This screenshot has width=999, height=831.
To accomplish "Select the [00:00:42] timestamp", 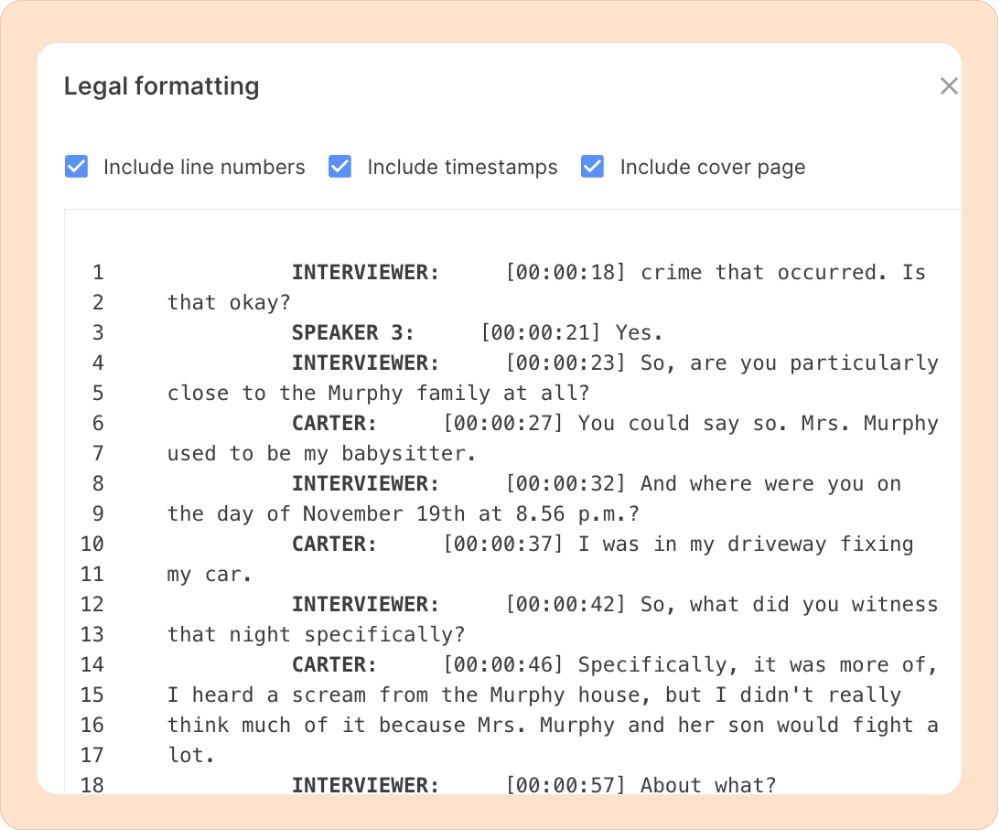I will (565, 604).
